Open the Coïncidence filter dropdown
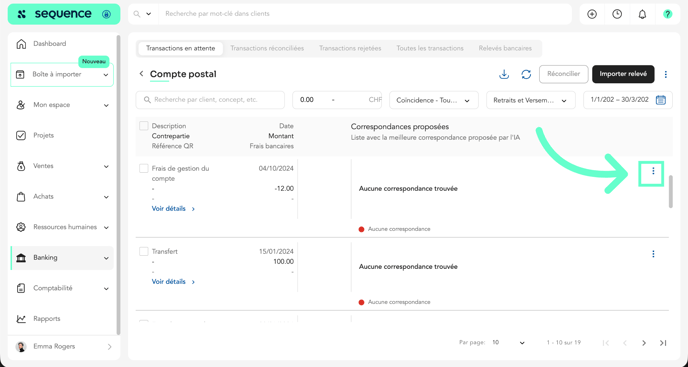The image size is (688, 367). tap(434, 100)
